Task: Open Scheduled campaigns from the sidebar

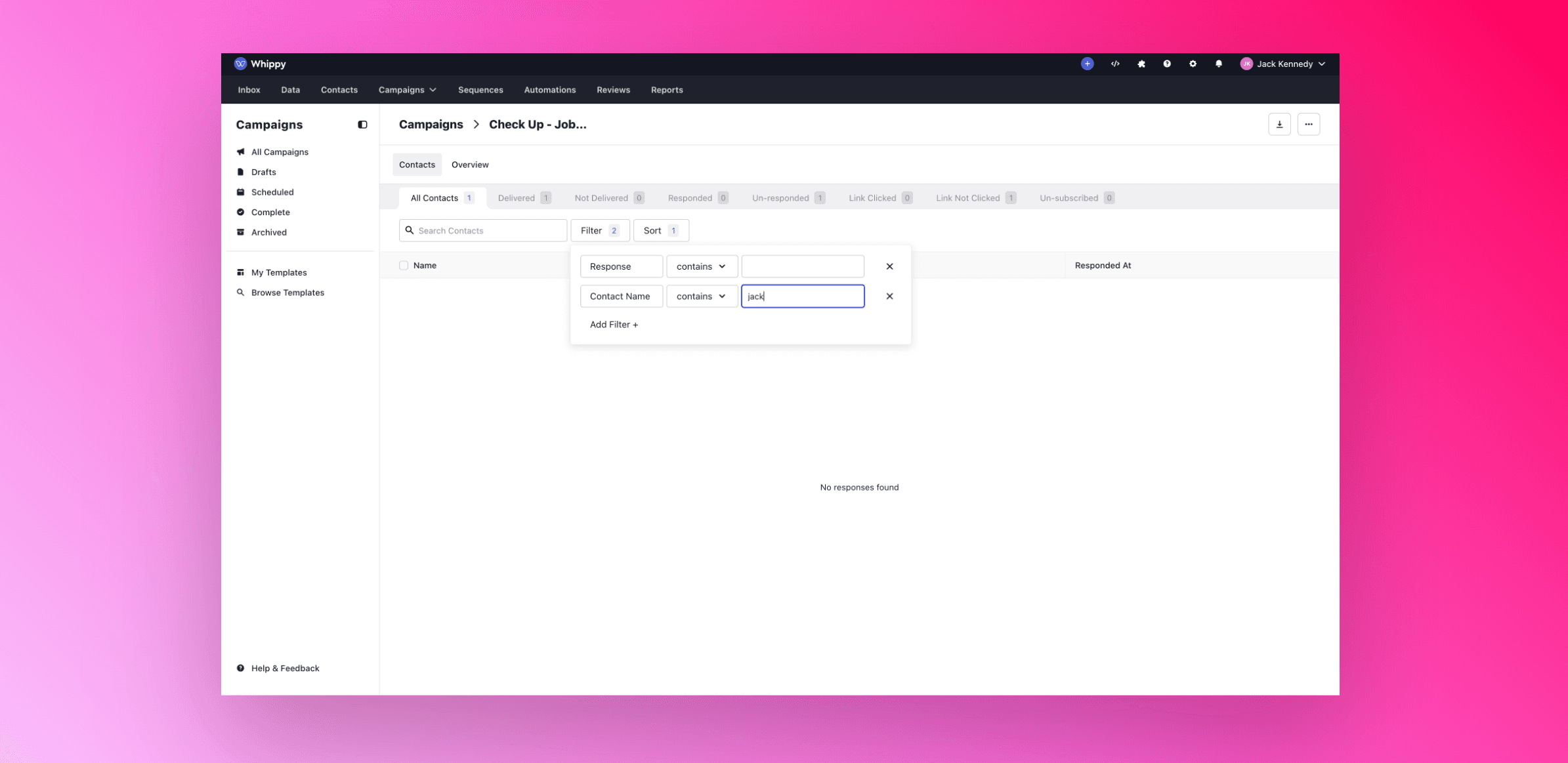Action: tap(272, 192)
